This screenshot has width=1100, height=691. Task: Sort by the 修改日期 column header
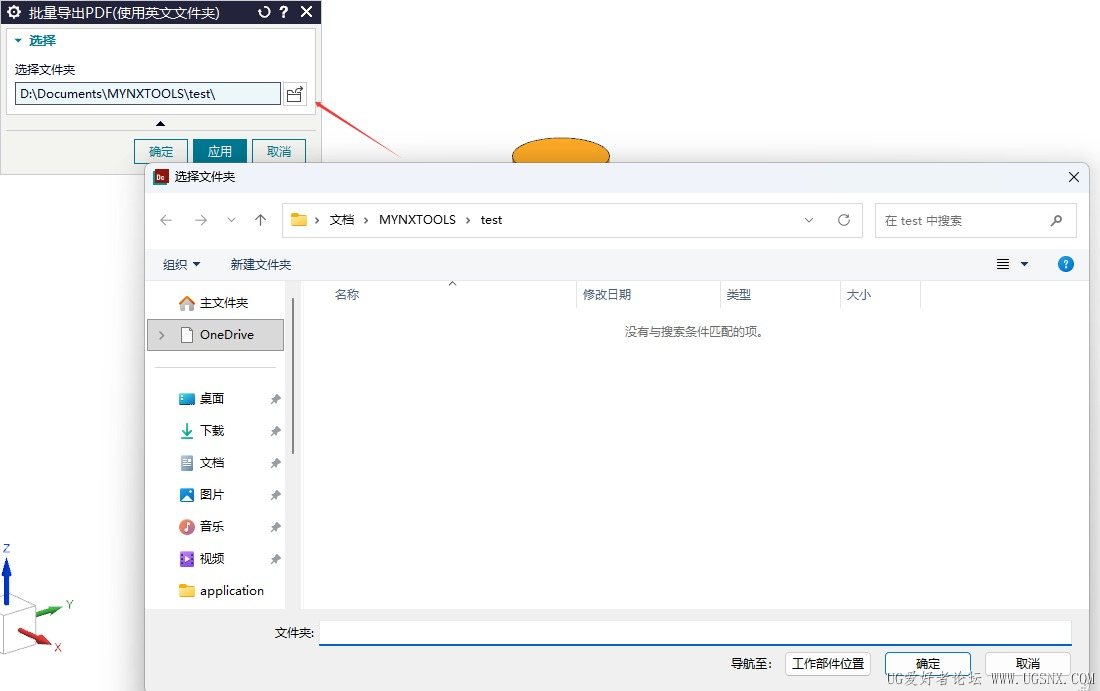pyautogui.click(x=607, y=295)
